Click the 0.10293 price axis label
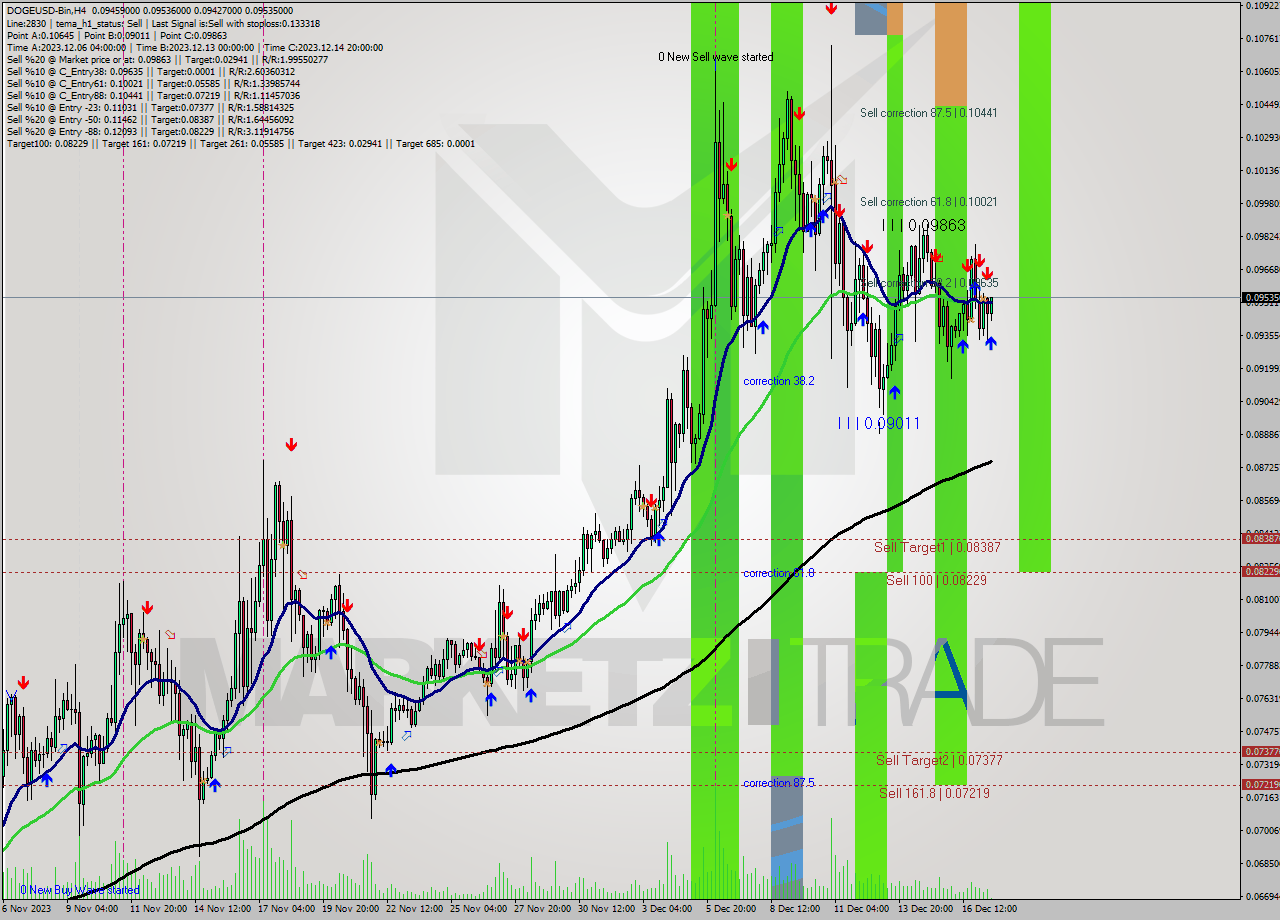 pos(1262,137)
